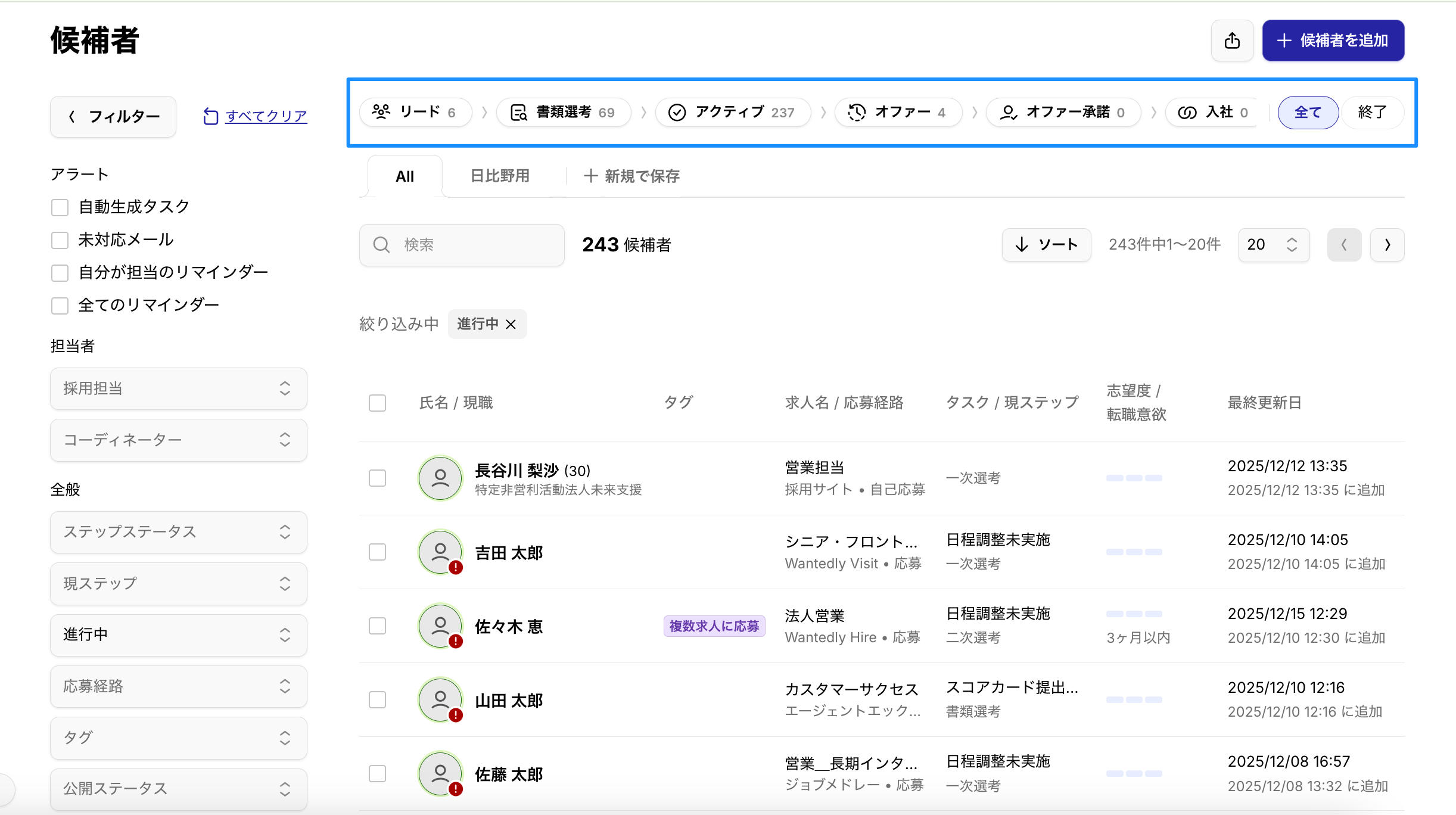
Task: Click the export/share icon button
Action: [1232, 41]
